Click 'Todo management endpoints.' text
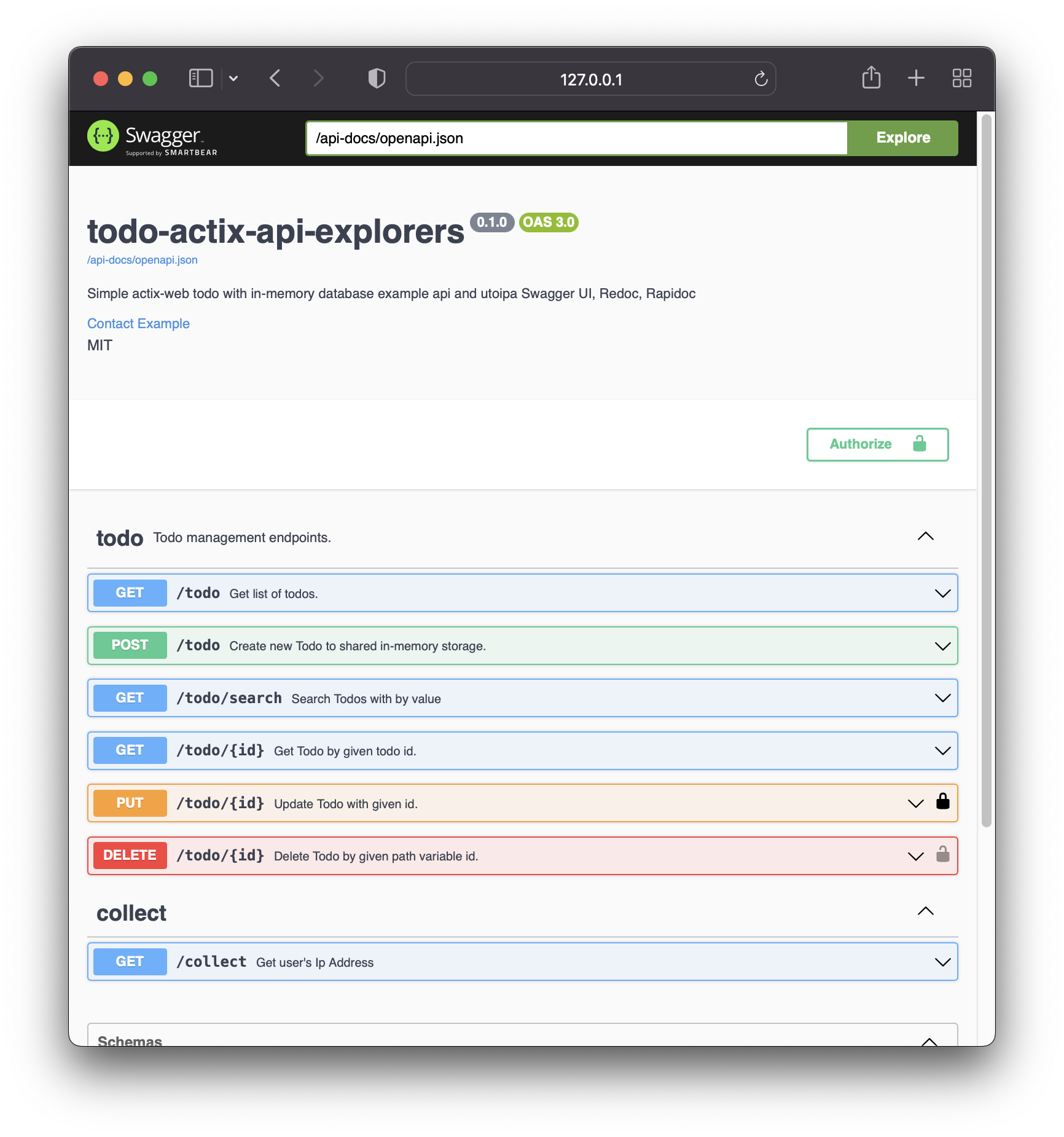This screenshot has height=1137, width=1064. coord(242,538)
